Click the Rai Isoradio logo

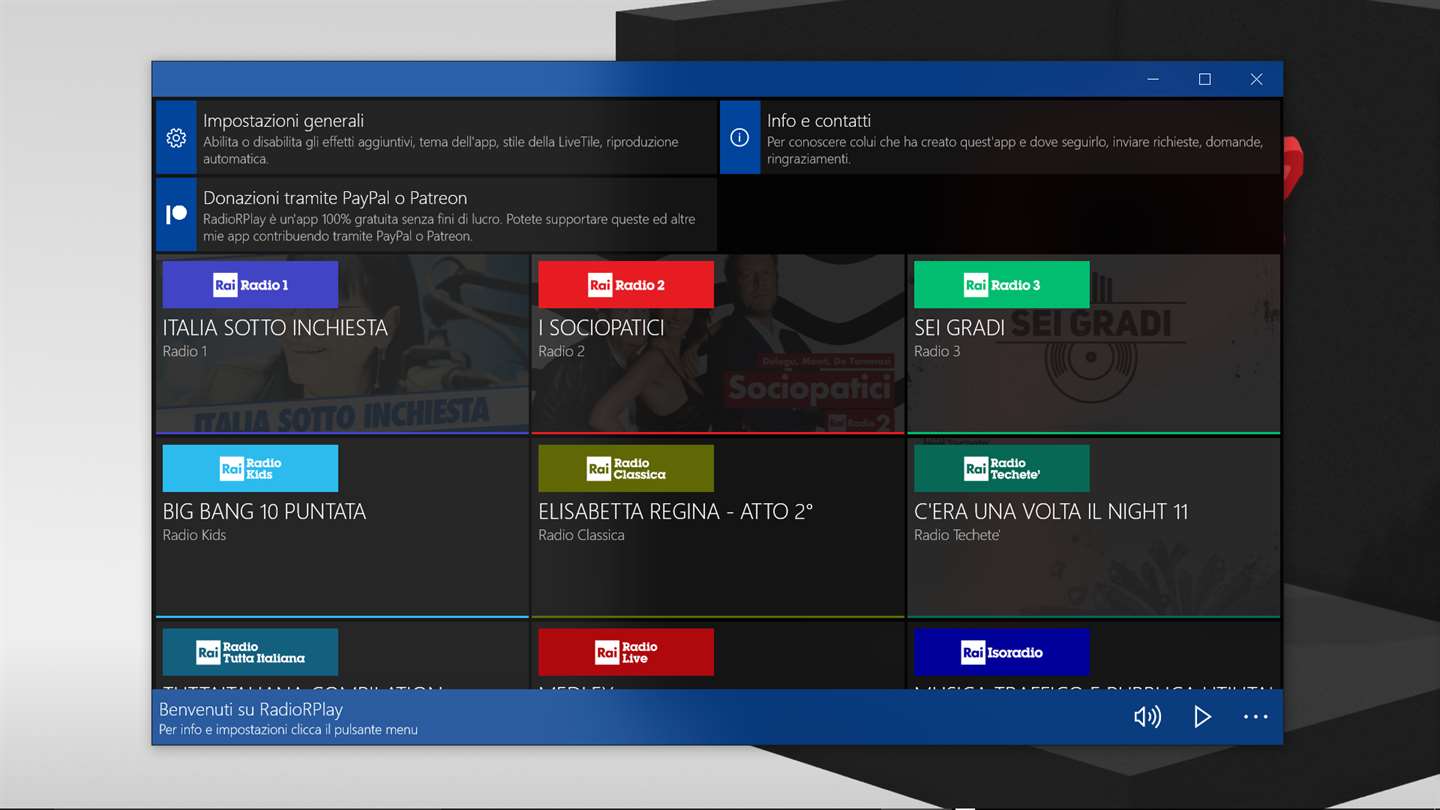coord(1001,652)
